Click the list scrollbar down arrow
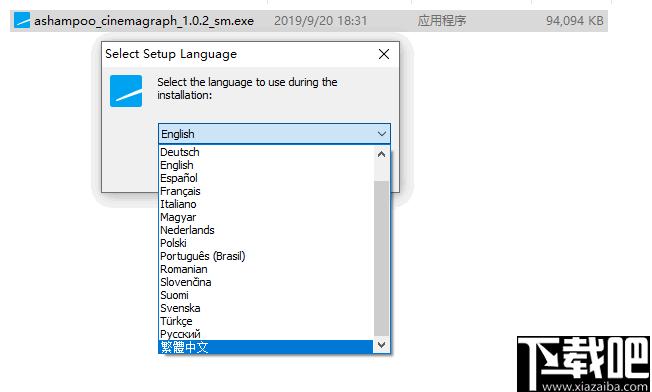Image resolution: width=652 pixels, height=392 pixels. pyautogui.click(x=381, y=345)
